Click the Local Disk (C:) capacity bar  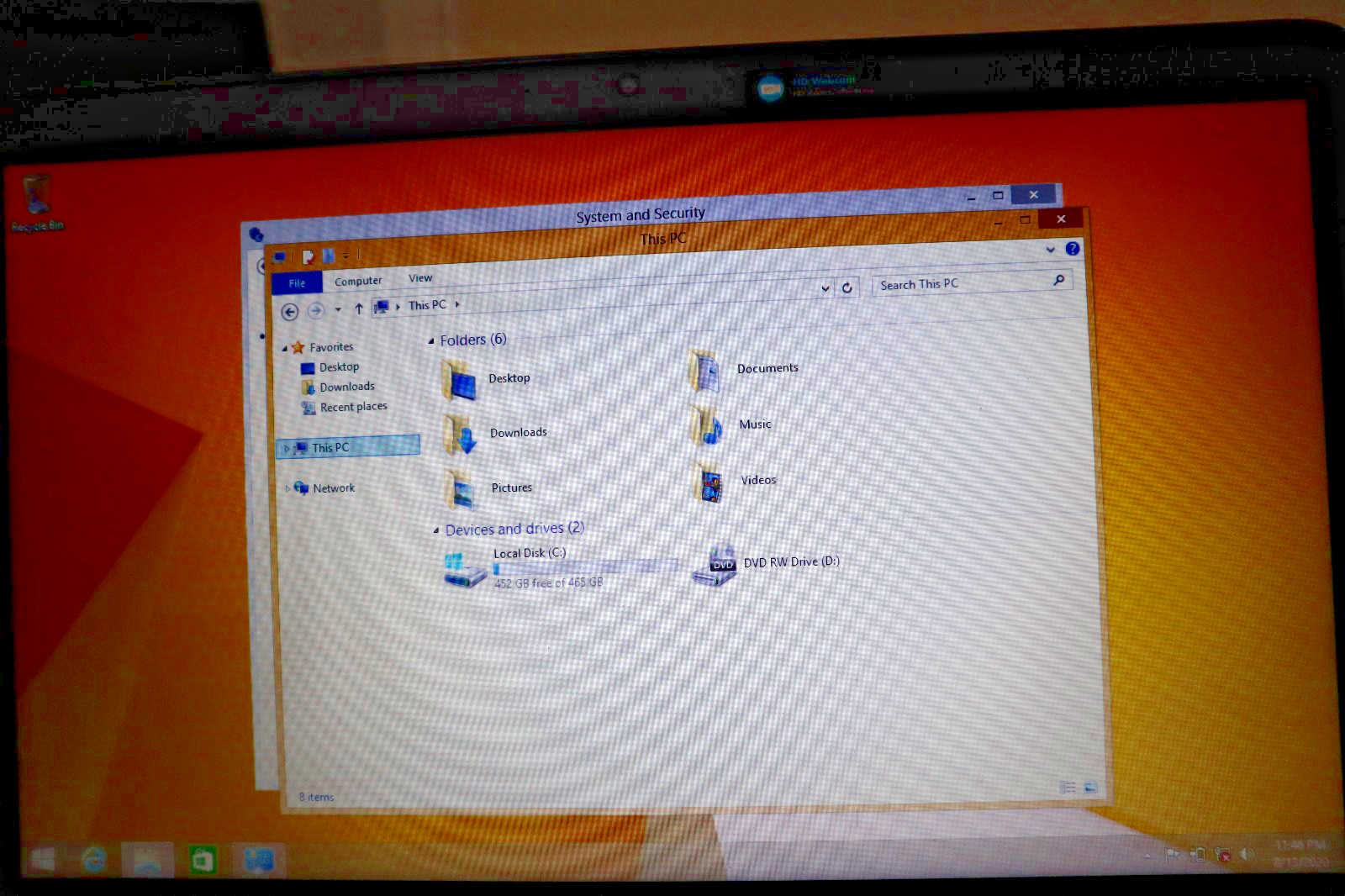coord(585,567)
